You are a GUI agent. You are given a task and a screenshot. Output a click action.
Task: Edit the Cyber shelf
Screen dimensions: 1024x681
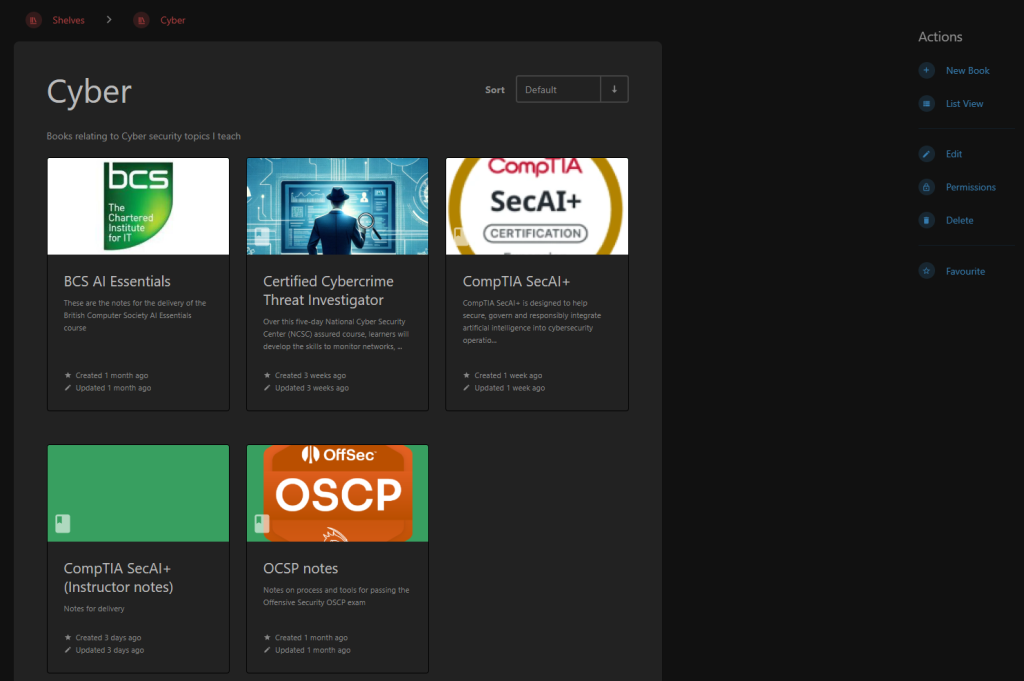(953, 154)
